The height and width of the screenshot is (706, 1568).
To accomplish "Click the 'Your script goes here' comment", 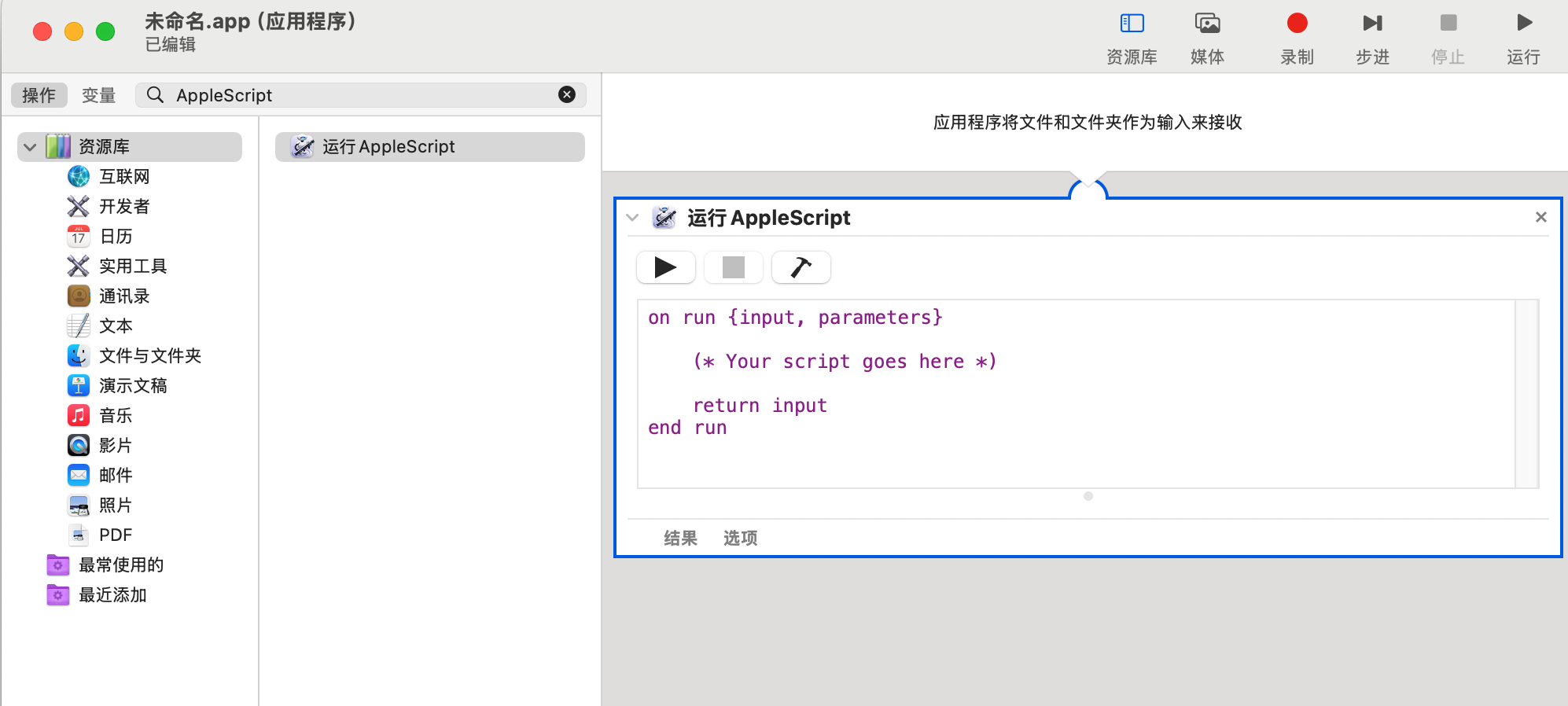I will click(x=845, y=362).
